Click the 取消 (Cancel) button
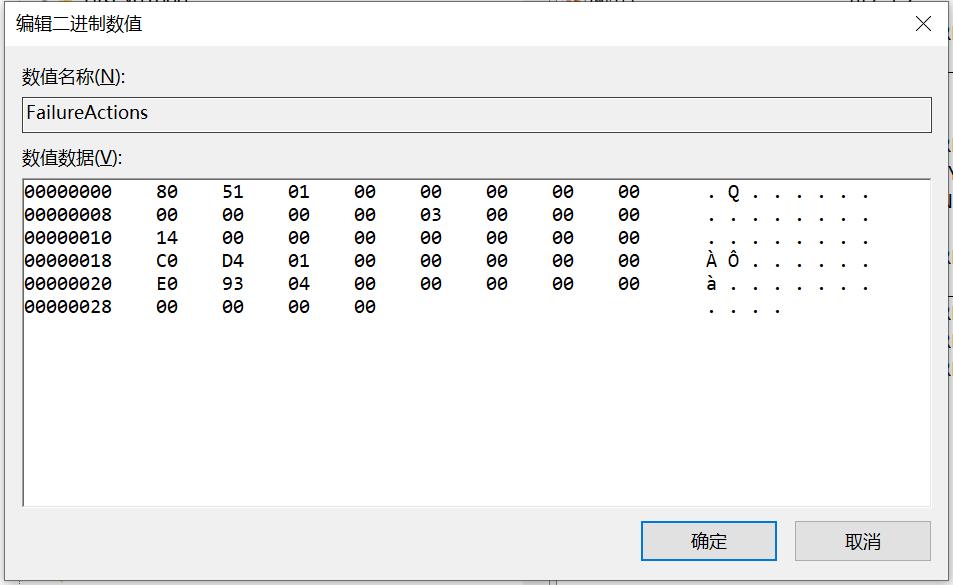Screen dimensions: 953x585 [x=861, y=540]
